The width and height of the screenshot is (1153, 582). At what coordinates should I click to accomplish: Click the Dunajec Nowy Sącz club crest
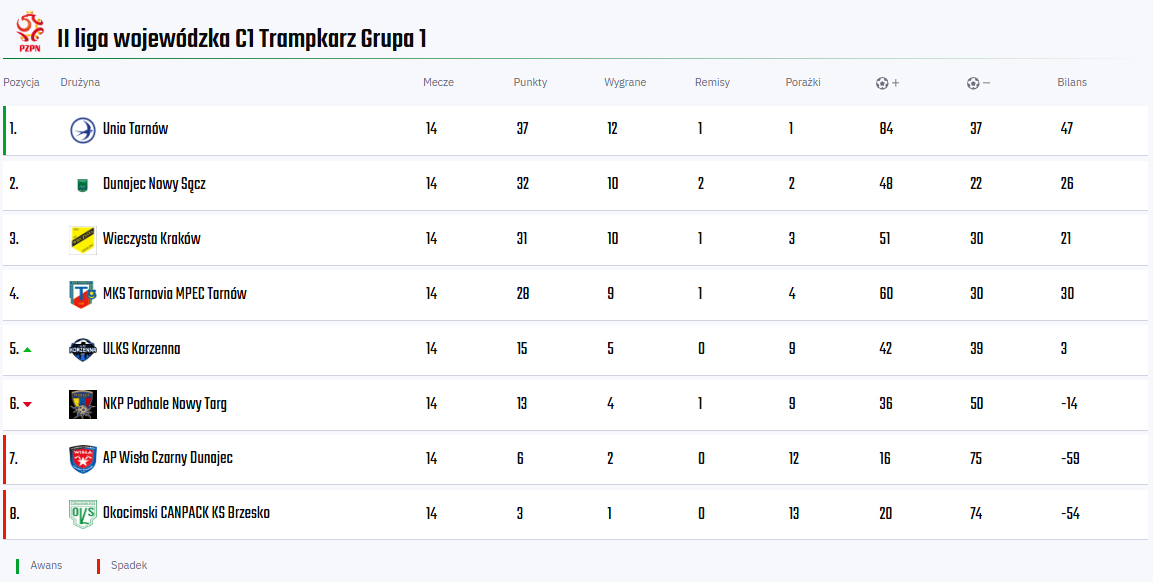pyautogui.click(x=82, y=184)
